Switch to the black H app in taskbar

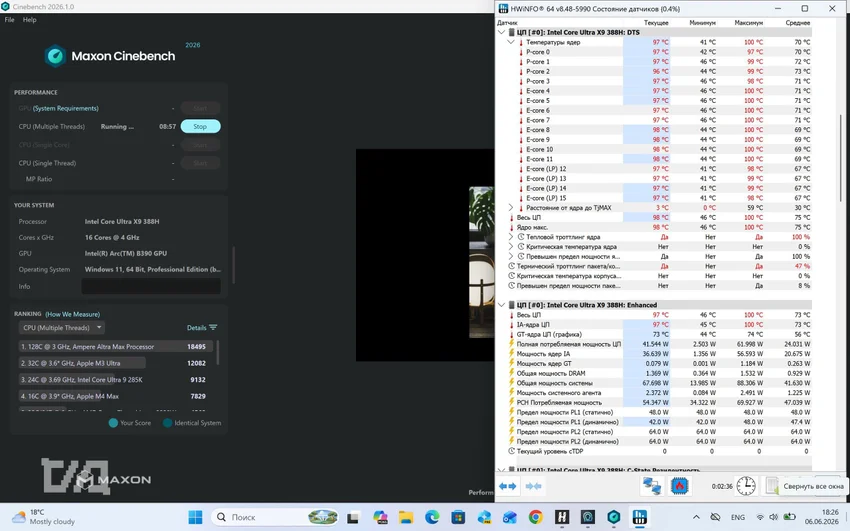[x=562, y=517]
